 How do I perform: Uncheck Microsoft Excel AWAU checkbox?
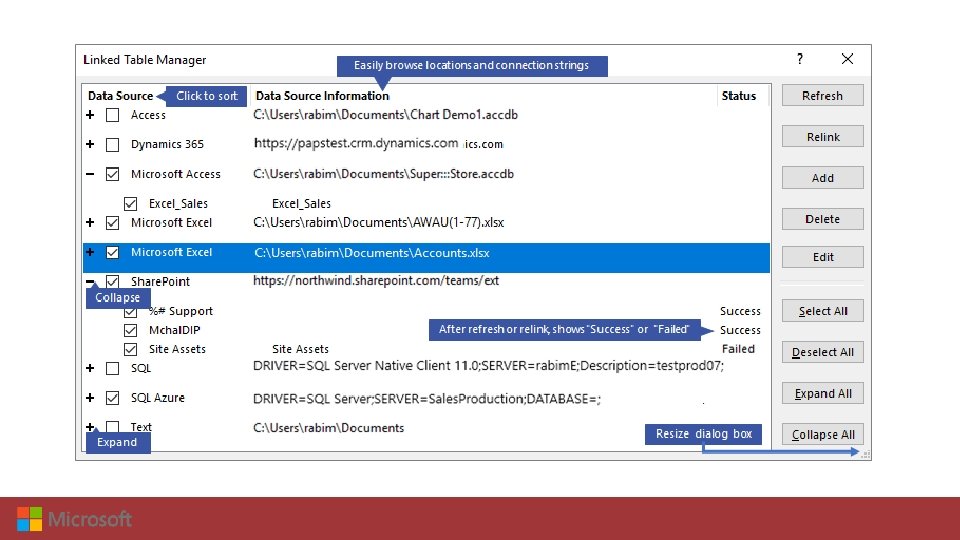click(112, 223)
